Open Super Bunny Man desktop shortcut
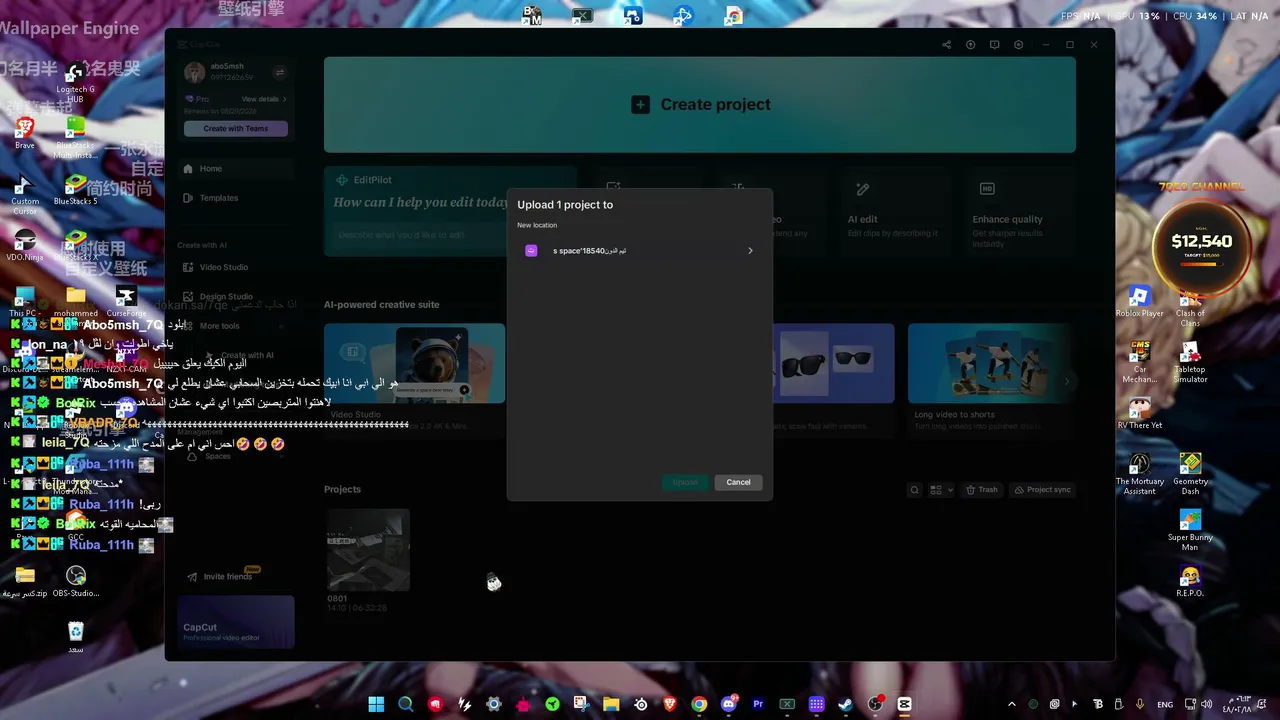 click(1190, 530)
